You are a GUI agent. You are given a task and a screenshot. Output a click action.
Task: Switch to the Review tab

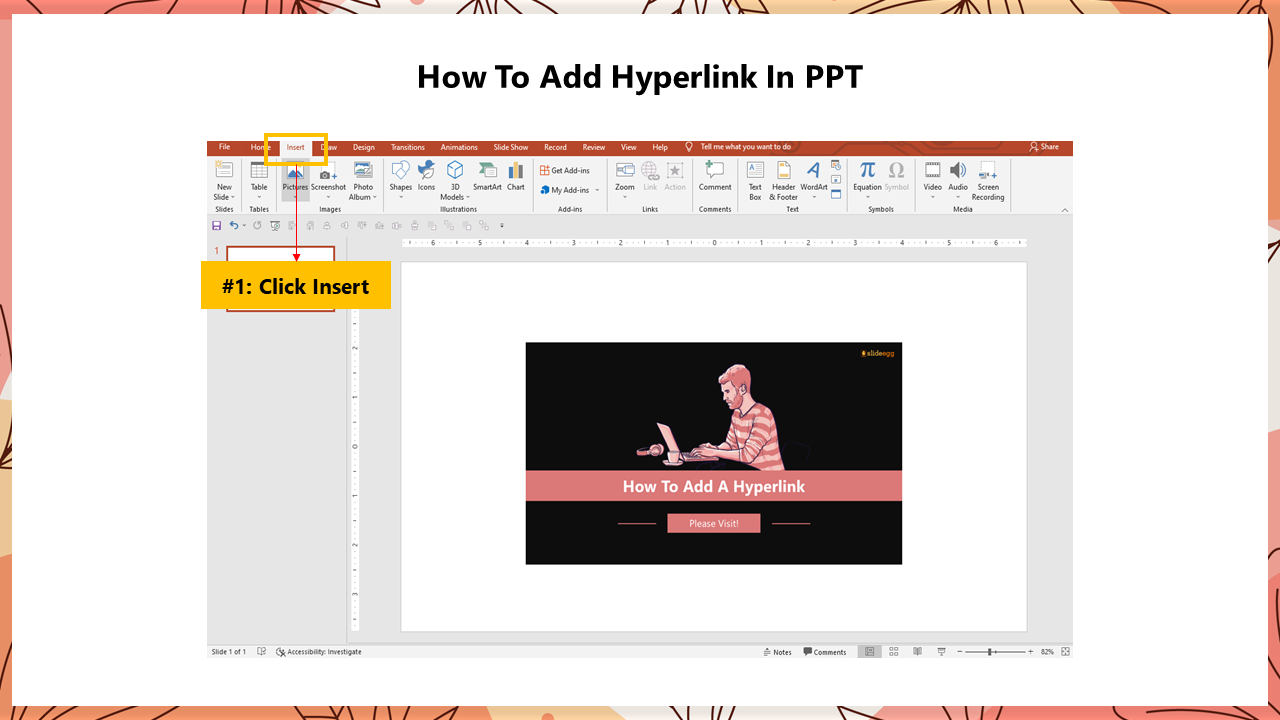594,147
